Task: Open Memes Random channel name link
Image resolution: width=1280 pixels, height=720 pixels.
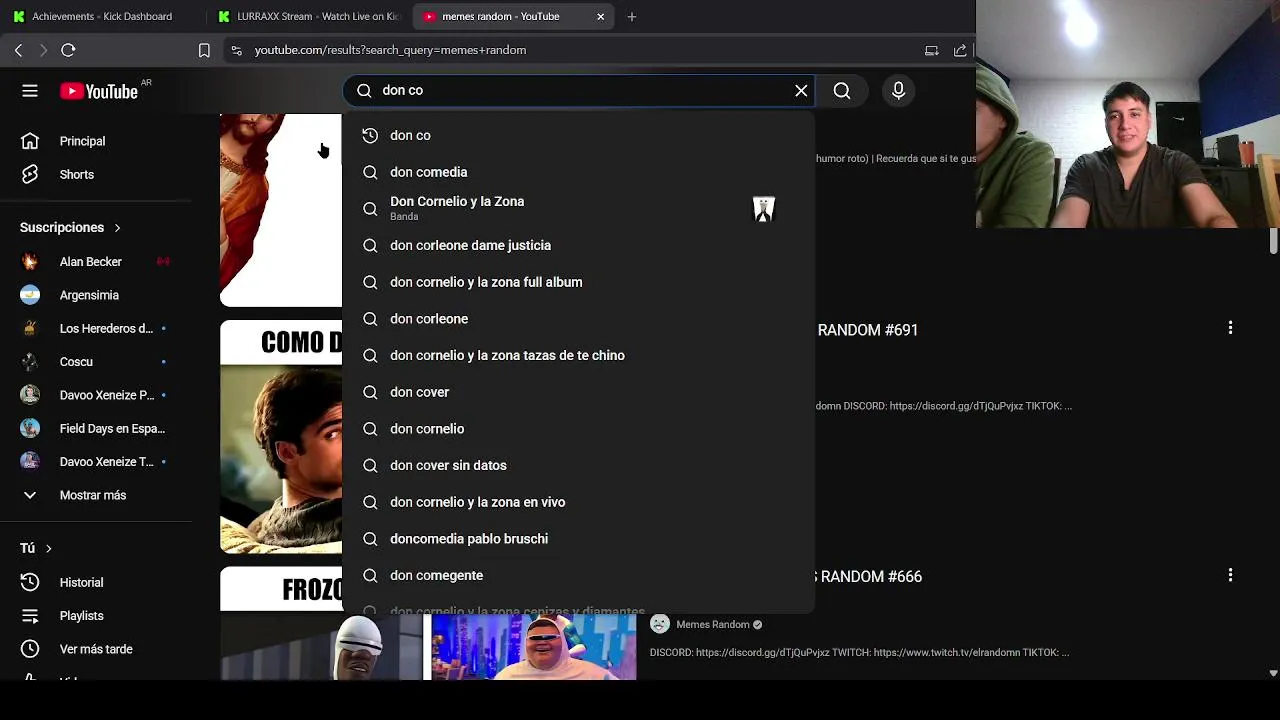Action: click(712, 625)
